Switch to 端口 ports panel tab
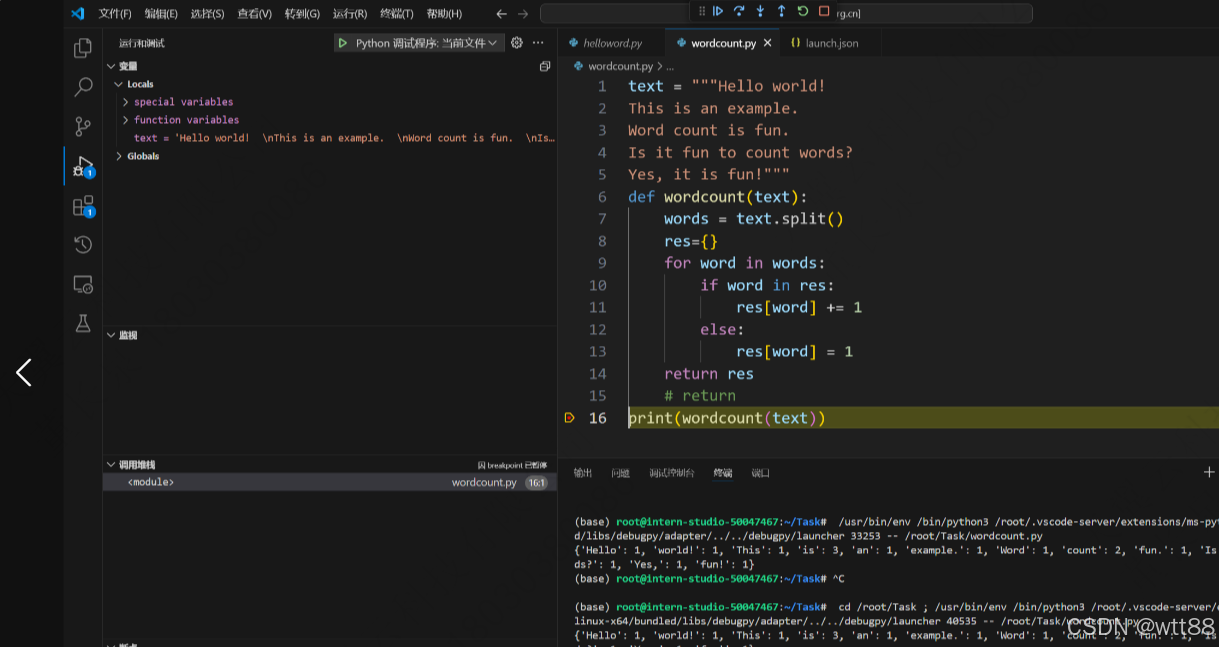 coord(761,472)
